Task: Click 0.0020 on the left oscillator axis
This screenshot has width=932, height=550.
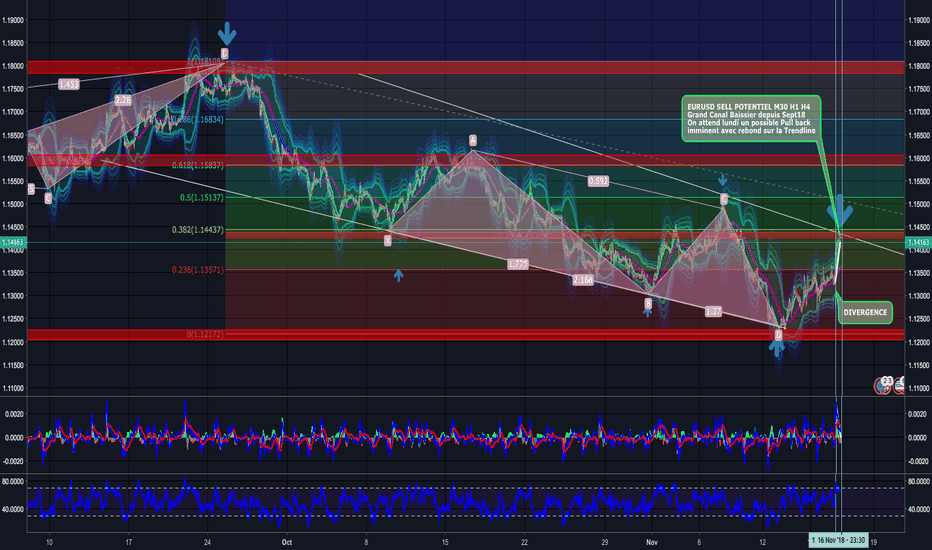Action: point(14,414)
